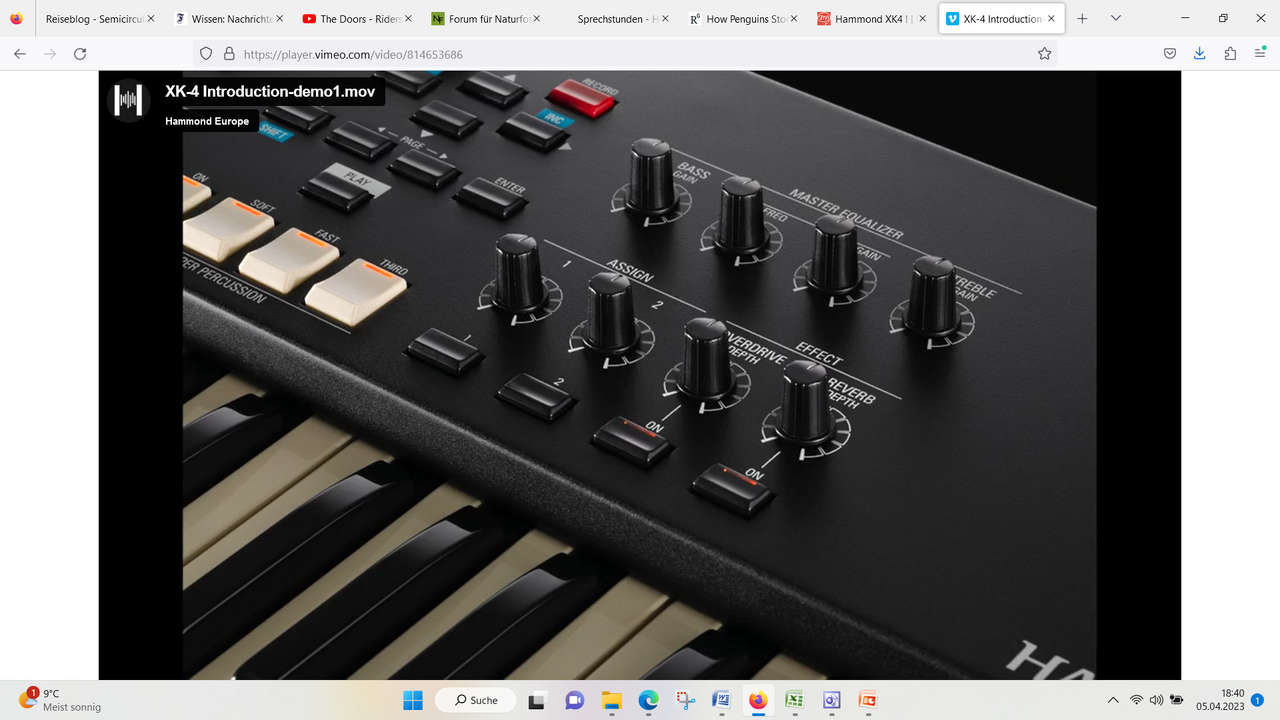The height and width of the screenshot is (720, 1280).
Task: Click the video frame showing the keyboard
Action: (x=640, y=375)
